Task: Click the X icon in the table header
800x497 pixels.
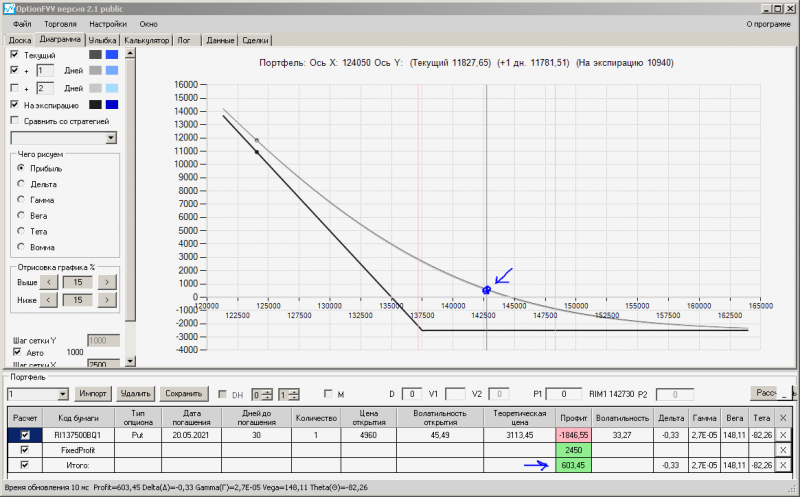Action: tap(783, 417)
